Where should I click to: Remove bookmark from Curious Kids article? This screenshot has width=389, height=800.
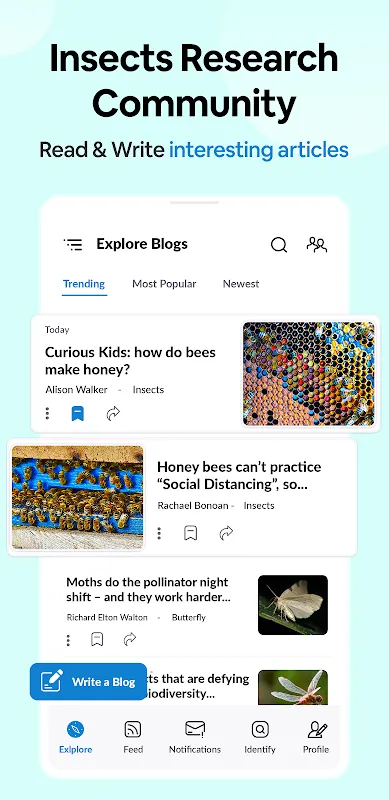[77, 413]
